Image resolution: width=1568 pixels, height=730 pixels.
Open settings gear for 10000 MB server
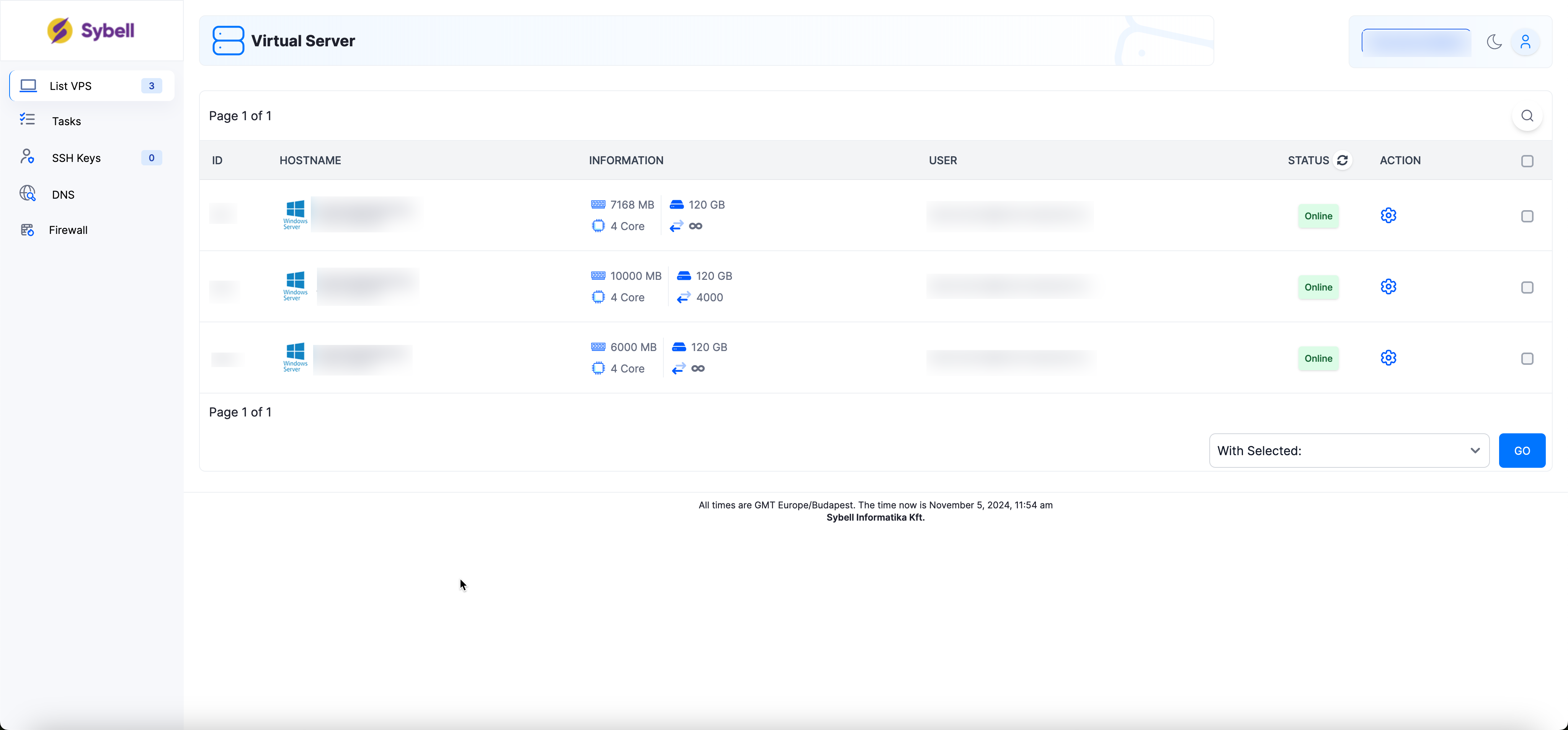point(1388,287)
